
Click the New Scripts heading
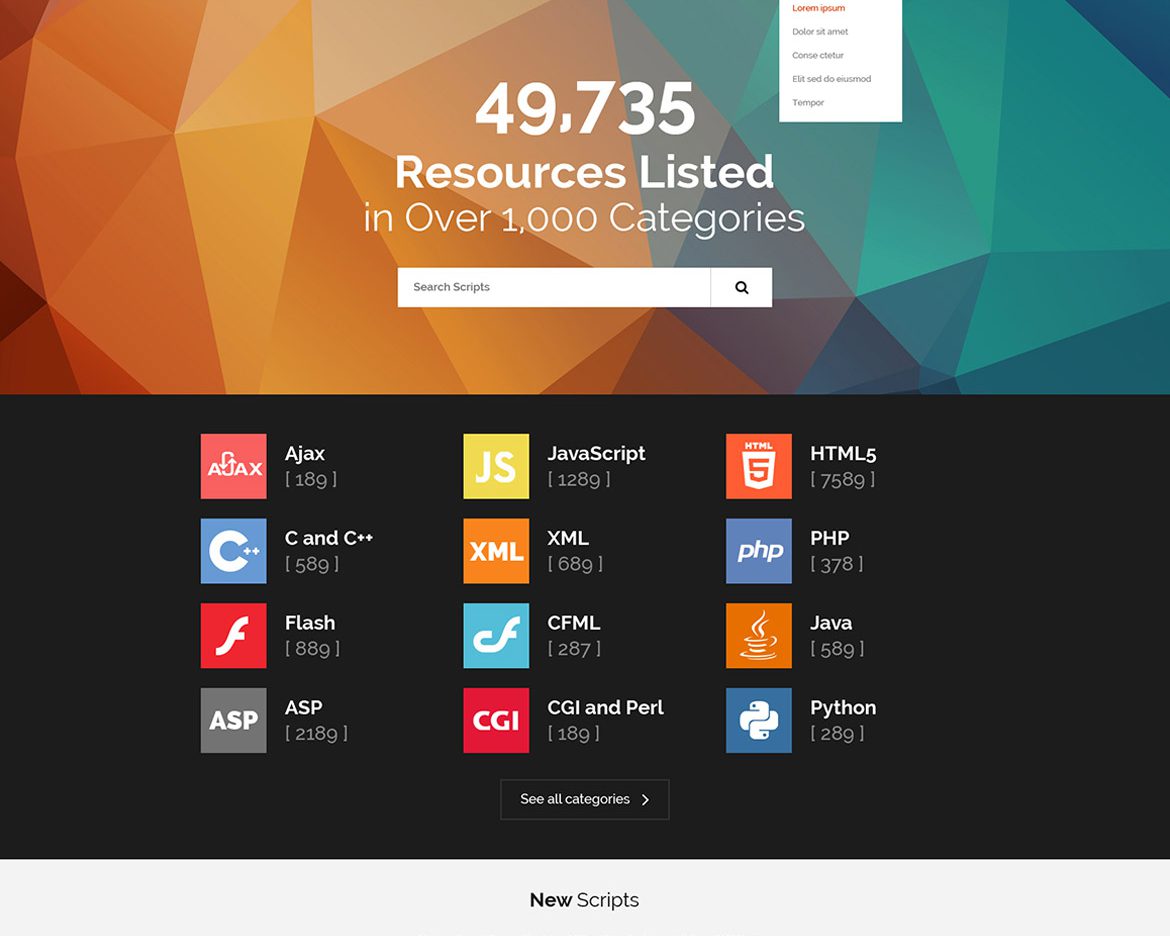tap(584, 900)
